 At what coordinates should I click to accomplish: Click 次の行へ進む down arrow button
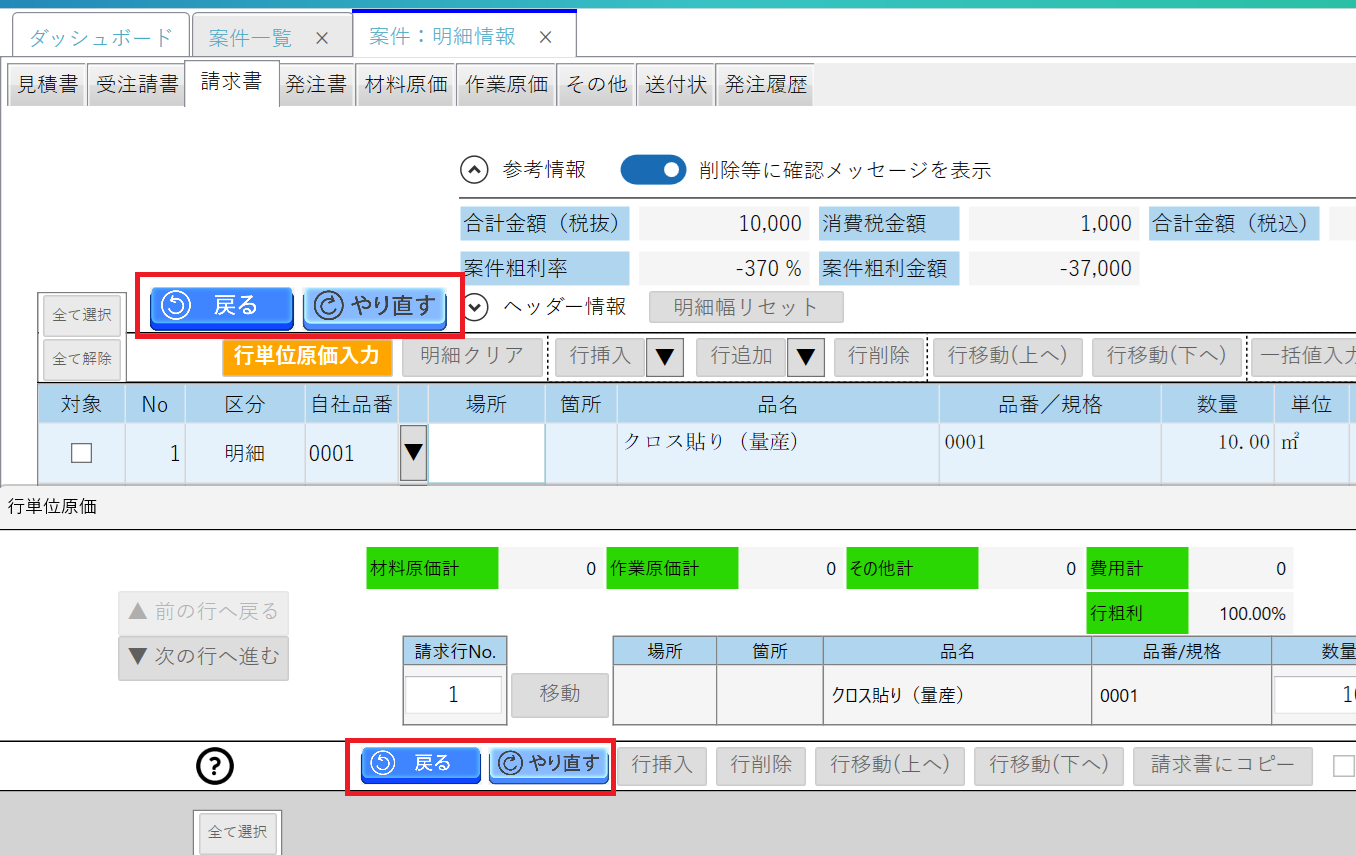(203, 658)
